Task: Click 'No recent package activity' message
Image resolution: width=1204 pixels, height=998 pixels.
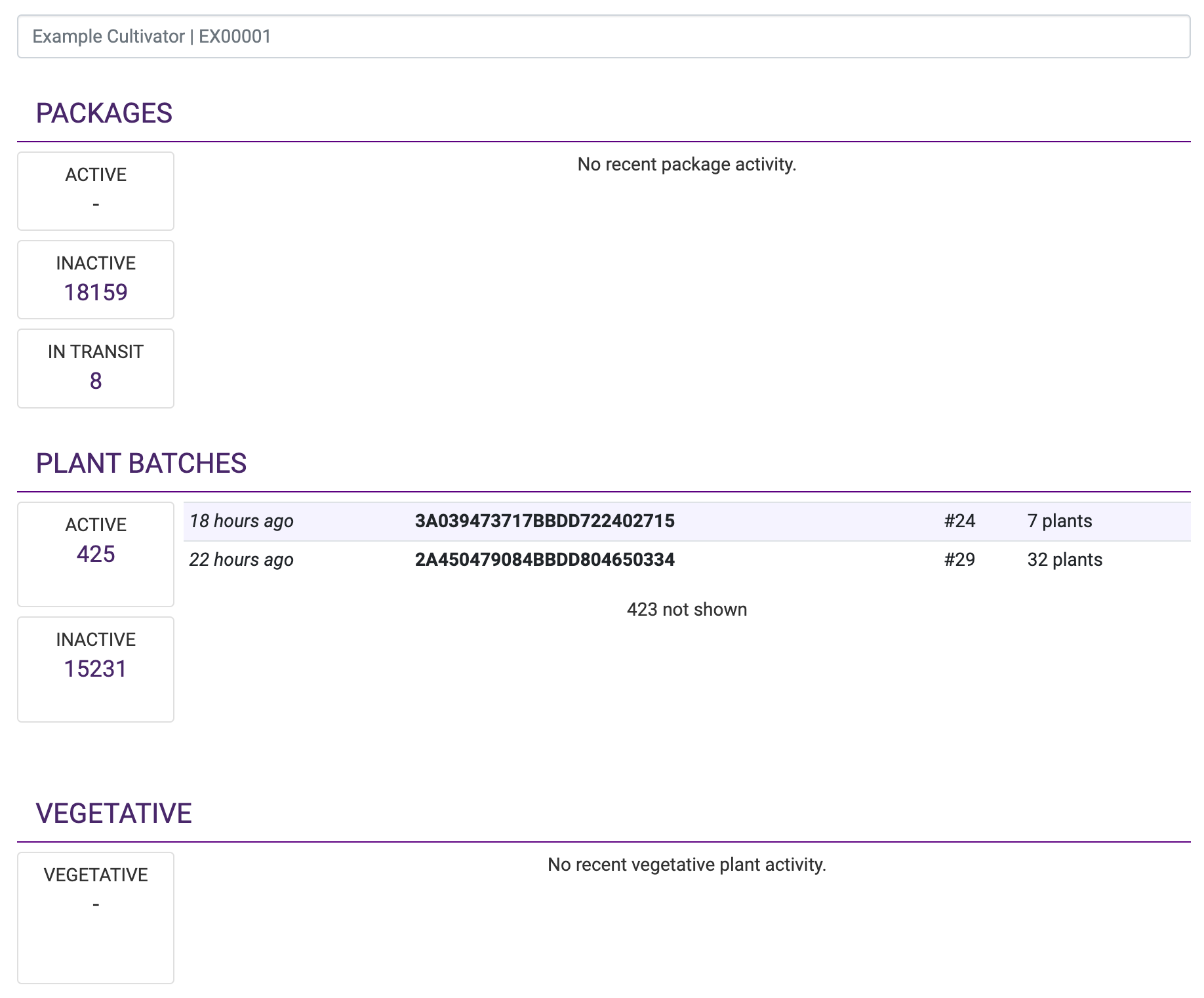Action: point(687,165)
